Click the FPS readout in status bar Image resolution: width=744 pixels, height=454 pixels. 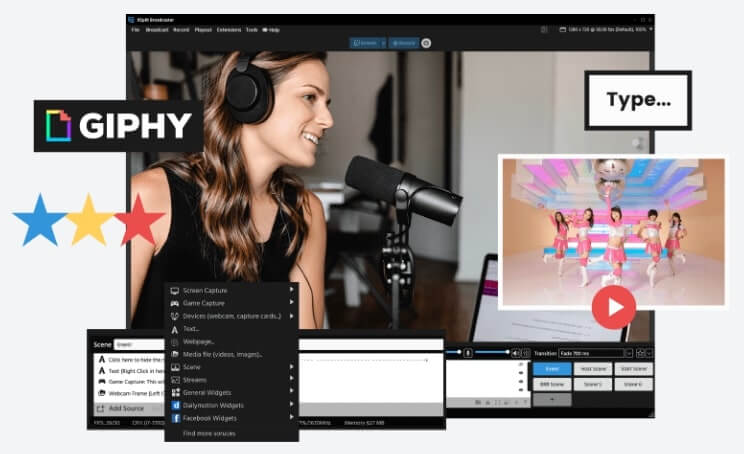[107, 423]
